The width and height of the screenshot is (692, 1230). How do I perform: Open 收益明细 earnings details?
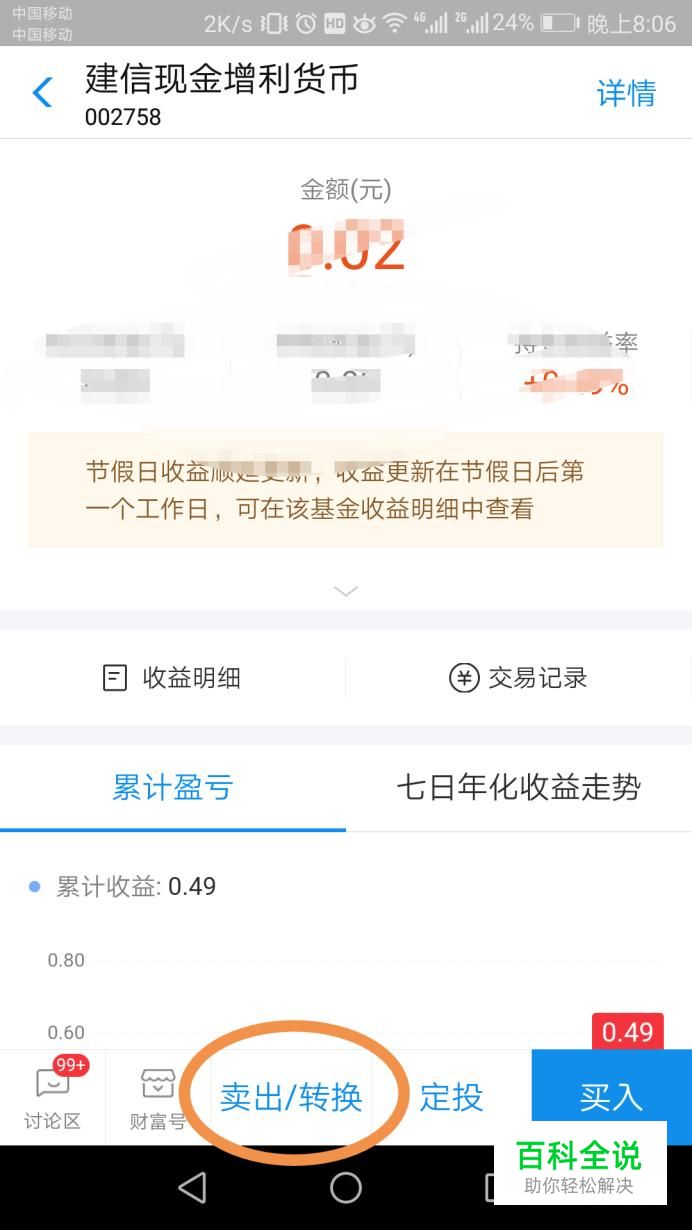pyautogui.click(x=172, y=678)
